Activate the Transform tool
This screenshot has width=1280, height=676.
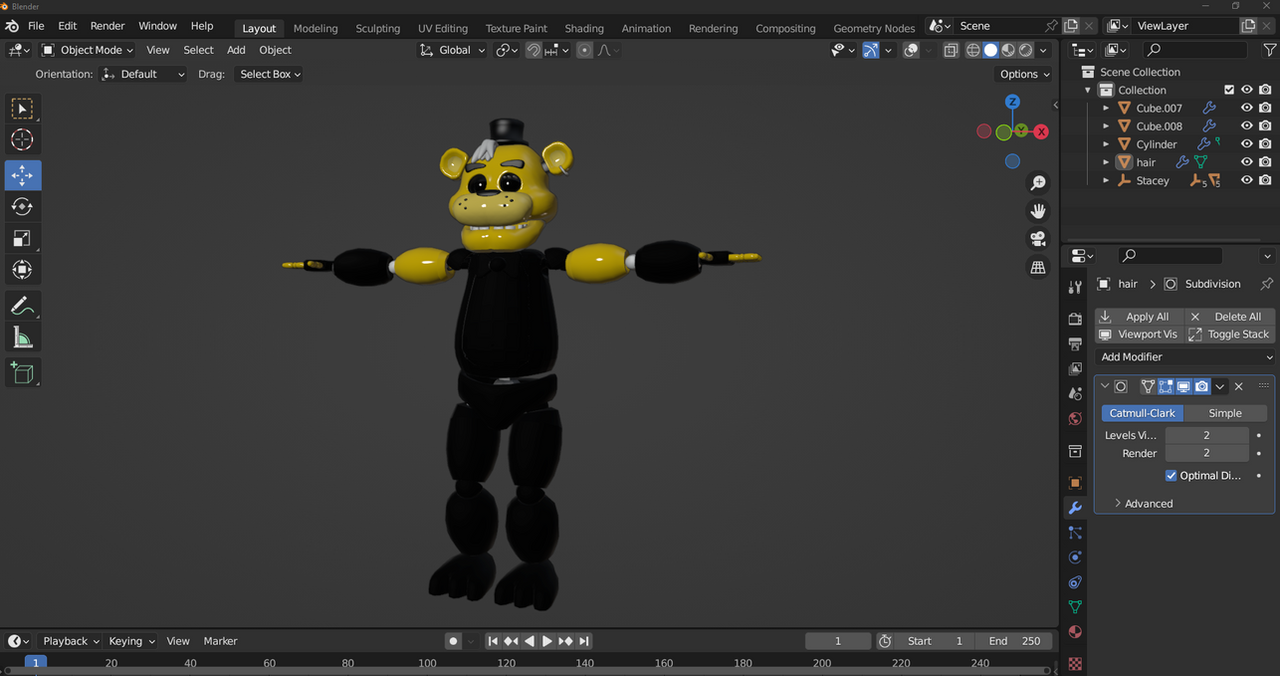pos(22,270)
